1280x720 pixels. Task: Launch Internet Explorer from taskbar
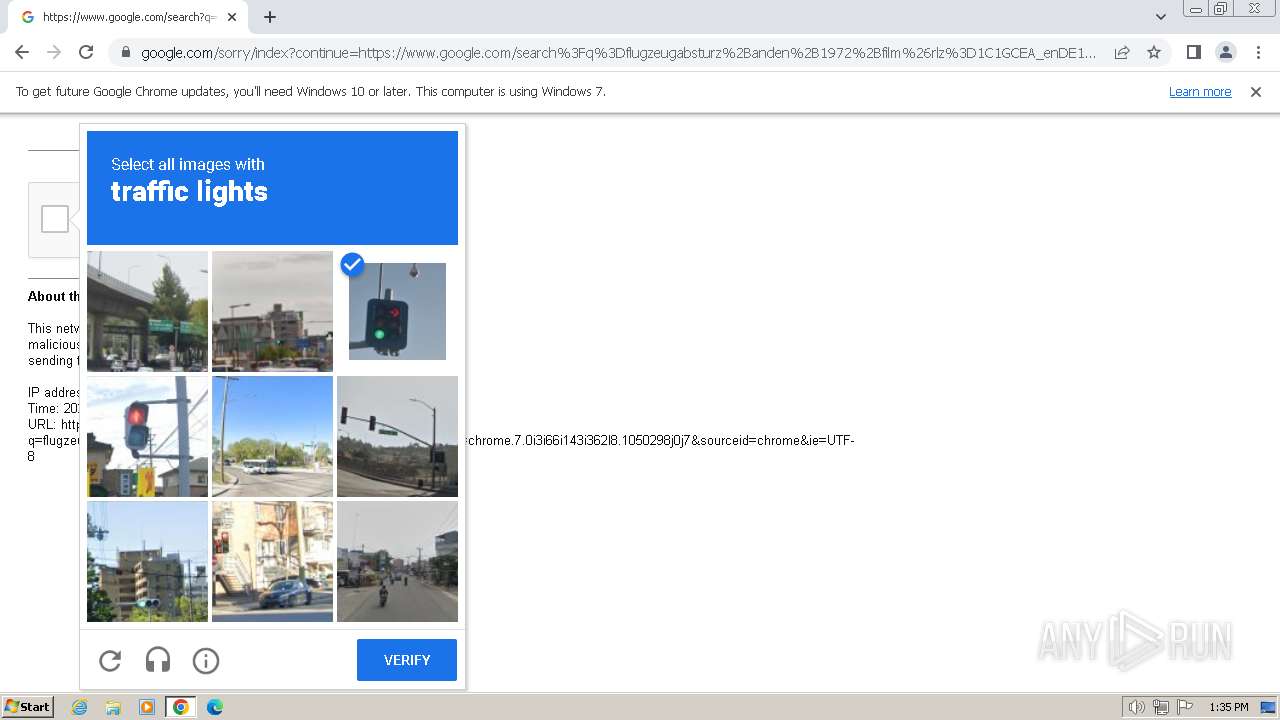(80, 707)
